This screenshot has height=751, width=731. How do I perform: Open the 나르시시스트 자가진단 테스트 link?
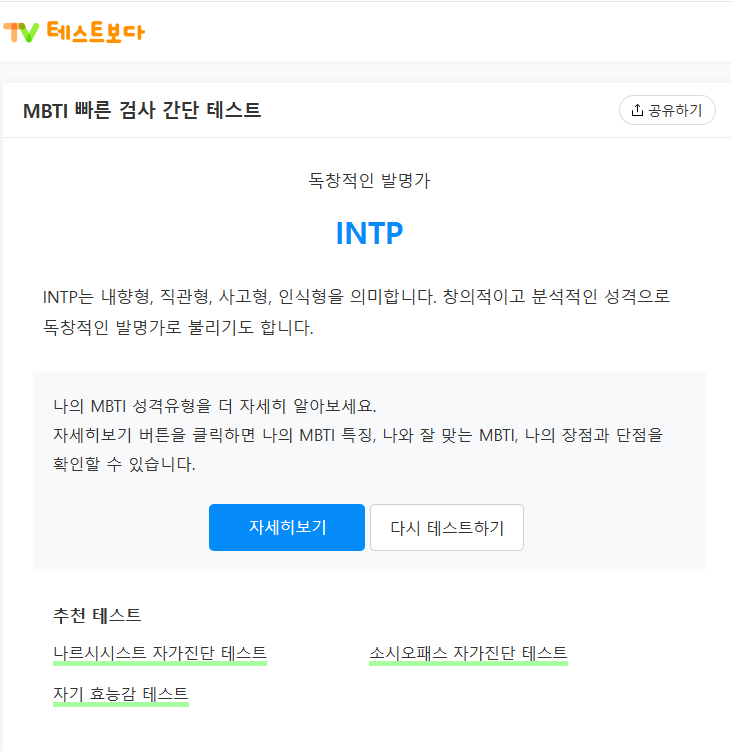click(x=160, y=653)
